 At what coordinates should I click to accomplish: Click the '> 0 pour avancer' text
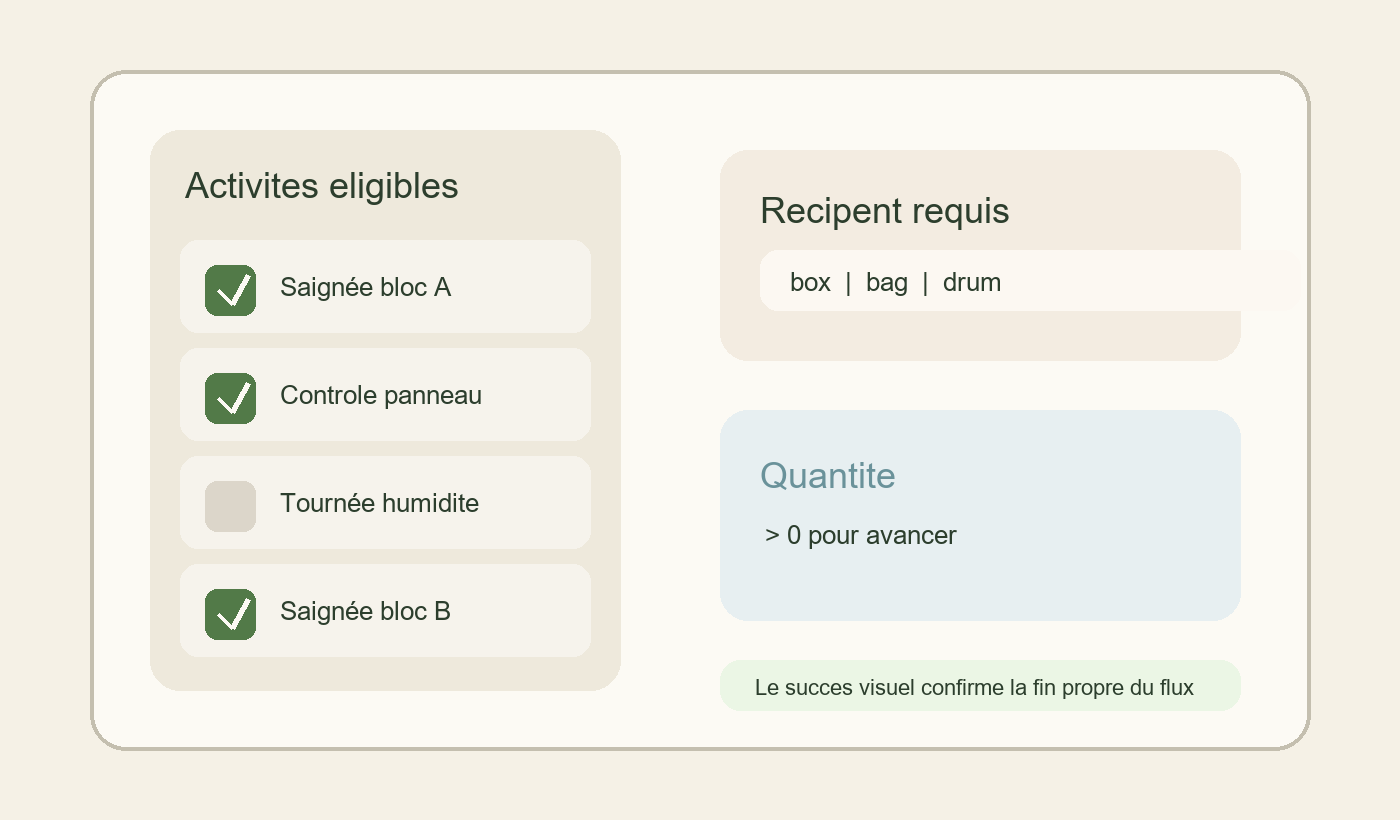[861, 536]
